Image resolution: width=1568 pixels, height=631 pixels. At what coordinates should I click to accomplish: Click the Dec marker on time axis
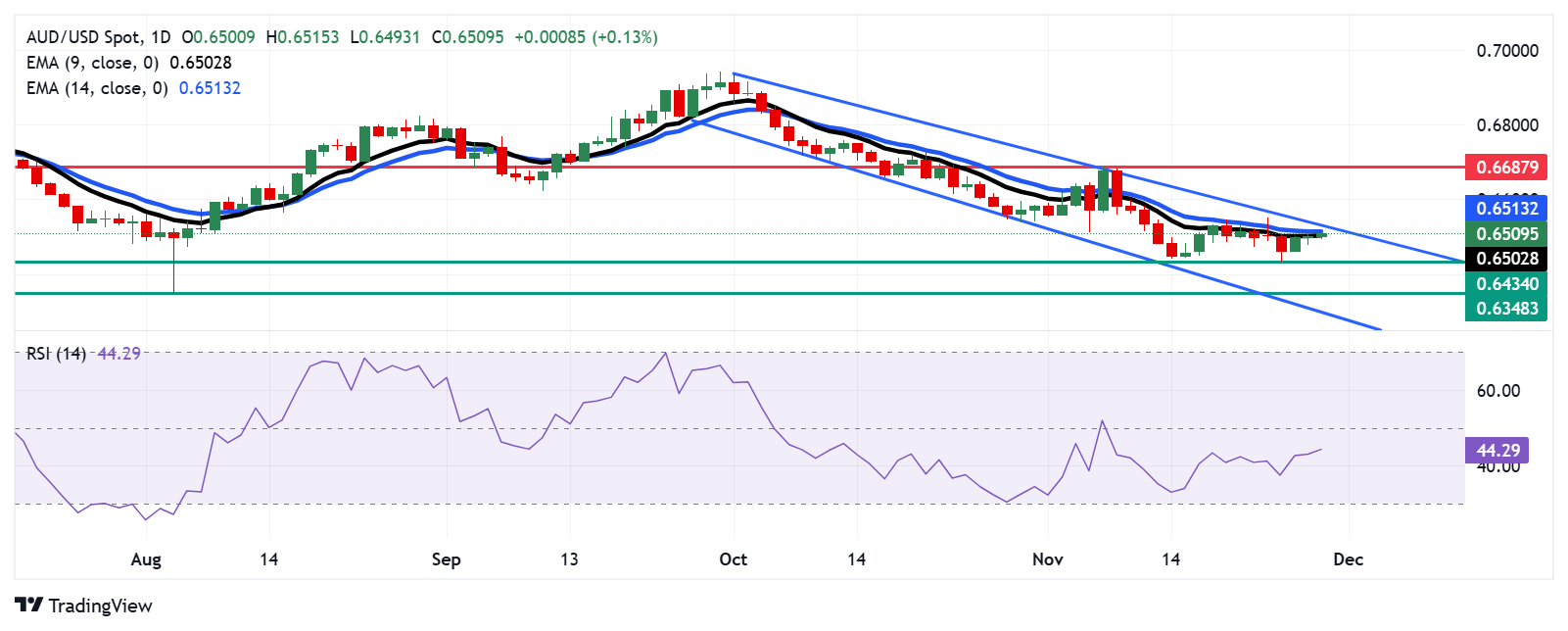[x=1348, y=559]
